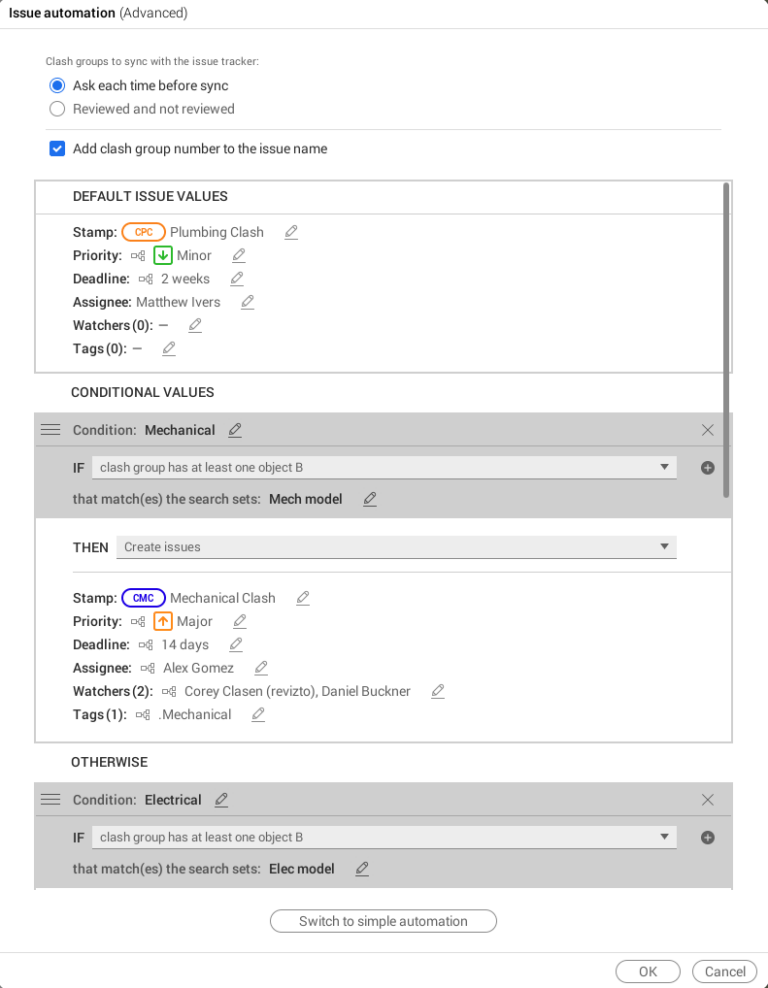The image size is (768, 988).
Task: Edit the CPC Plumbing Clash stamp
Action: 291,231
